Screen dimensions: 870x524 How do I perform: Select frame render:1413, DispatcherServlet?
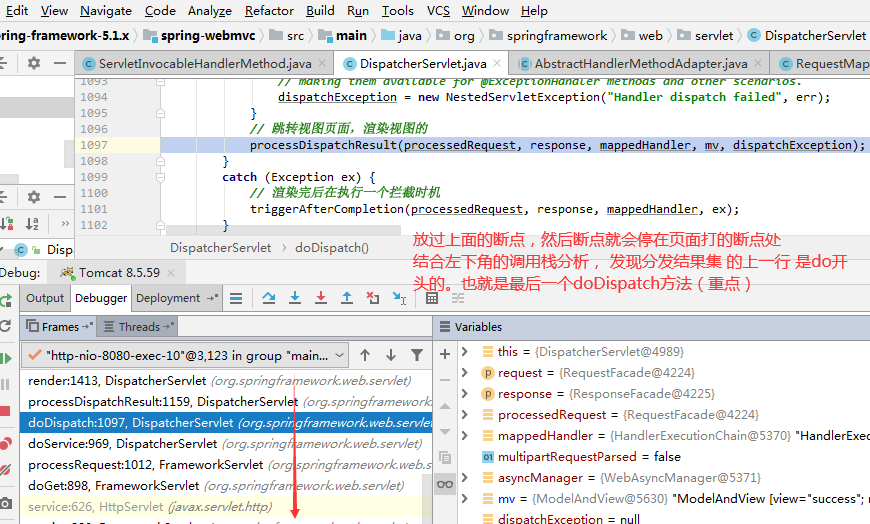(x=226, y=380)
